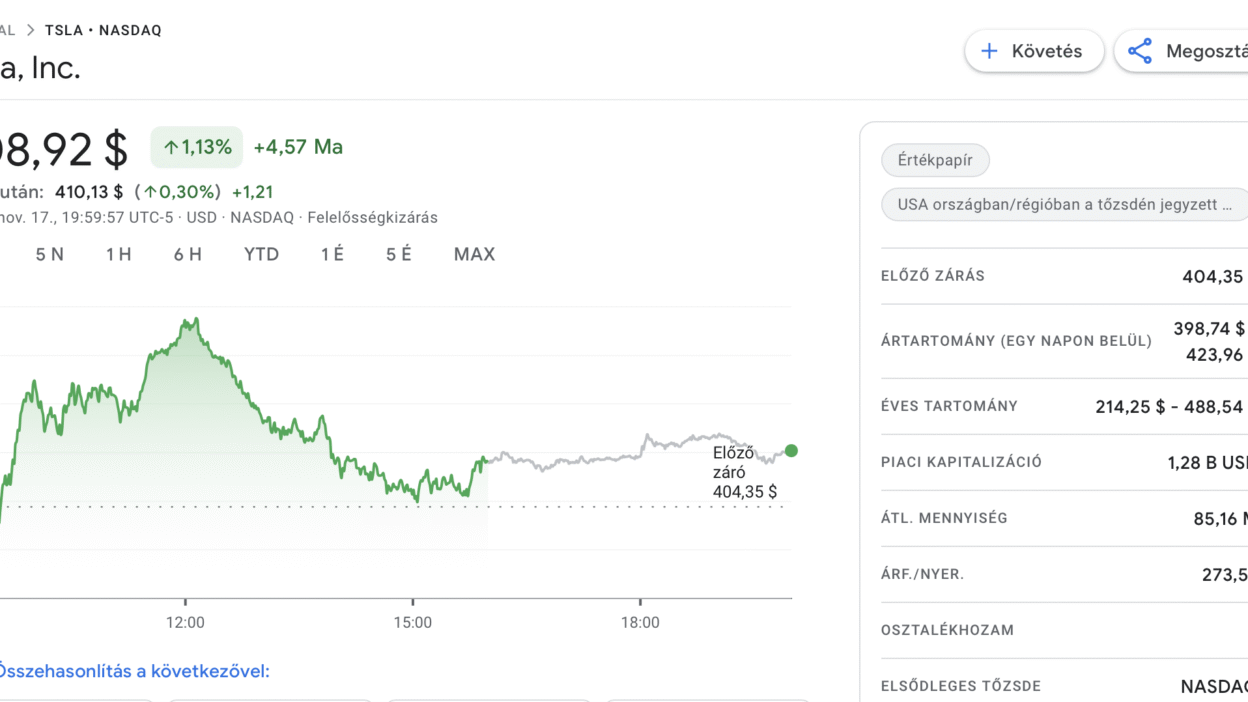Click the Értékpapír chip
Image resolution: width=1248 pixels, height=702 pixels.
click(x=935, y=160)
